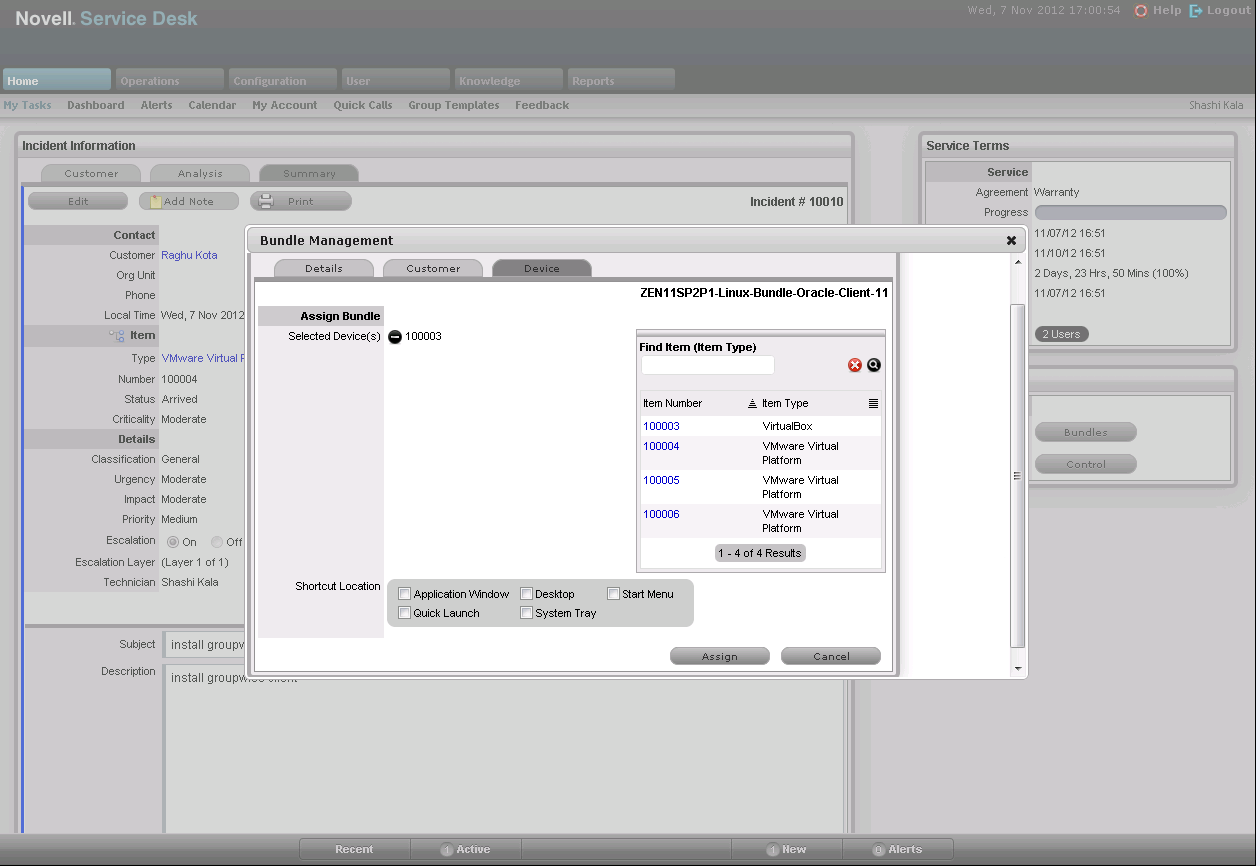This screenshot has width=1260, height=866.
Task: Close the Bundle Management dialog
Action: pos(1011,241)
